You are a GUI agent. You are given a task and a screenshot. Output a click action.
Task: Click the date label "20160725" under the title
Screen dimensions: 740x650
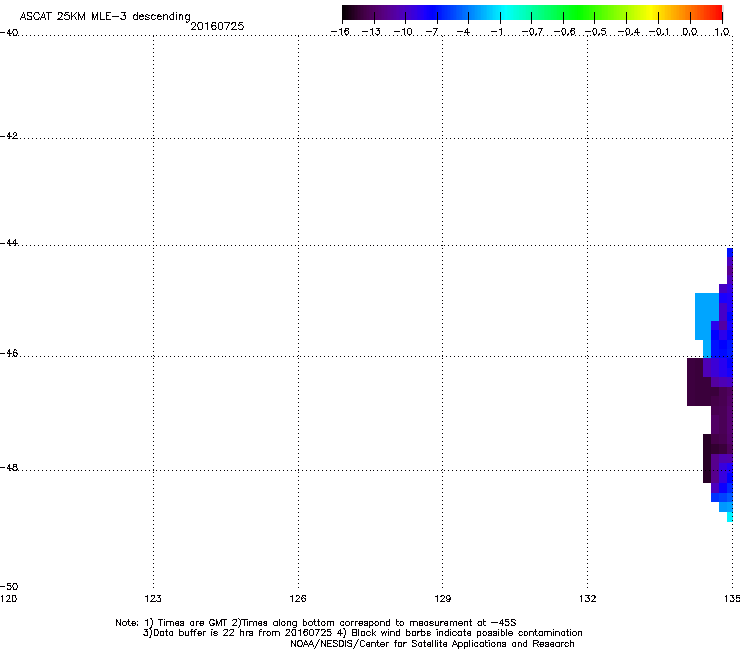coord(217,26)
